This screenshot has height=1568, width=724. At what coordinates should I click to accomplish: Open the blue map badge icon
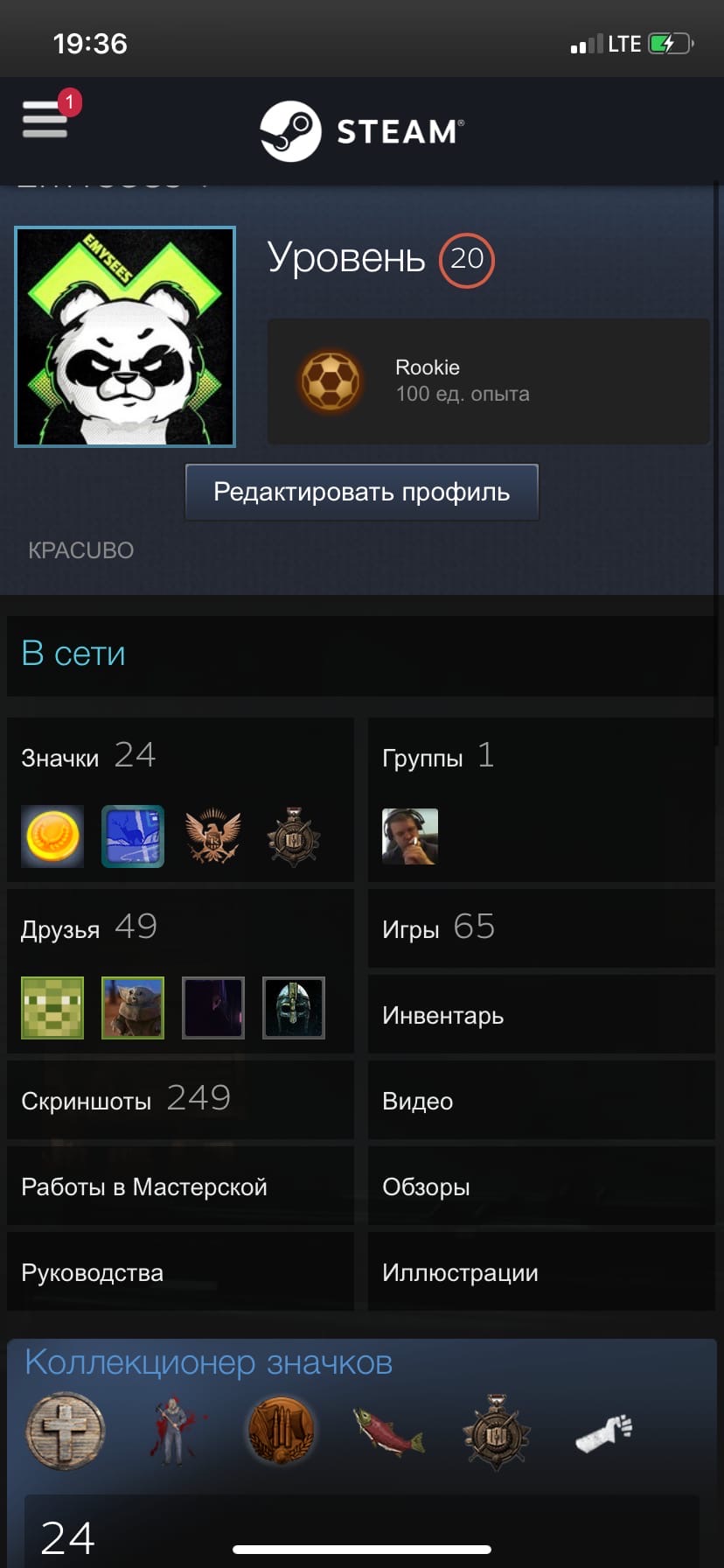pos(133,836)
